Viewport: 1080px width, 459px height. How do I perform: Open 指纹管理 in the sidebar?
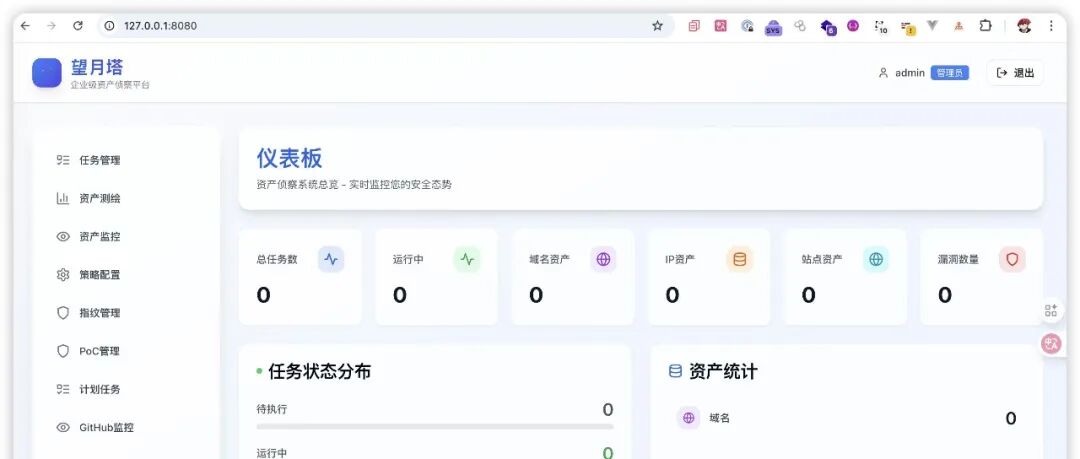click(x=126, y=313)
